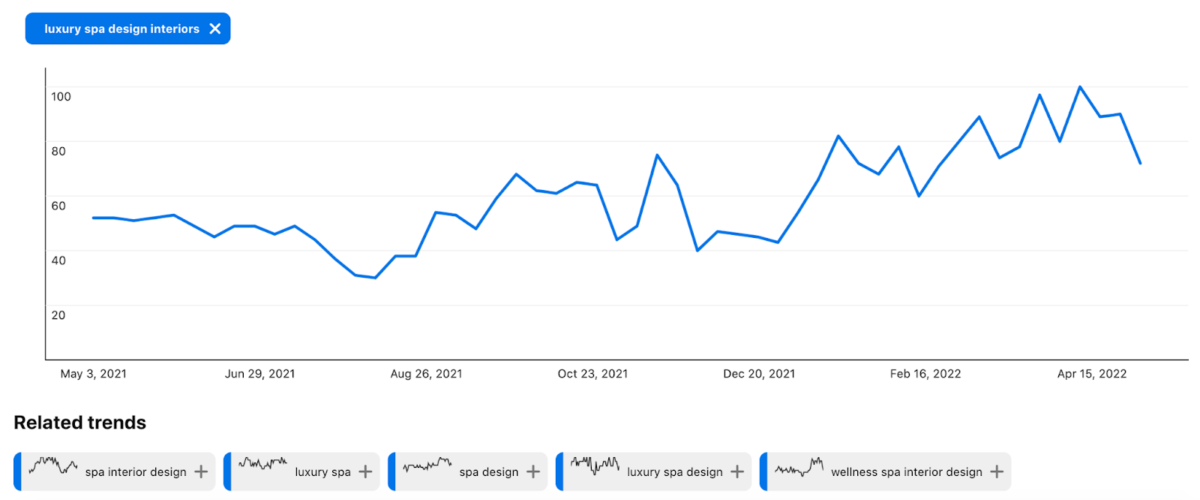
Task: Click the Dec 20, 2021 date label
Action: 759,374
